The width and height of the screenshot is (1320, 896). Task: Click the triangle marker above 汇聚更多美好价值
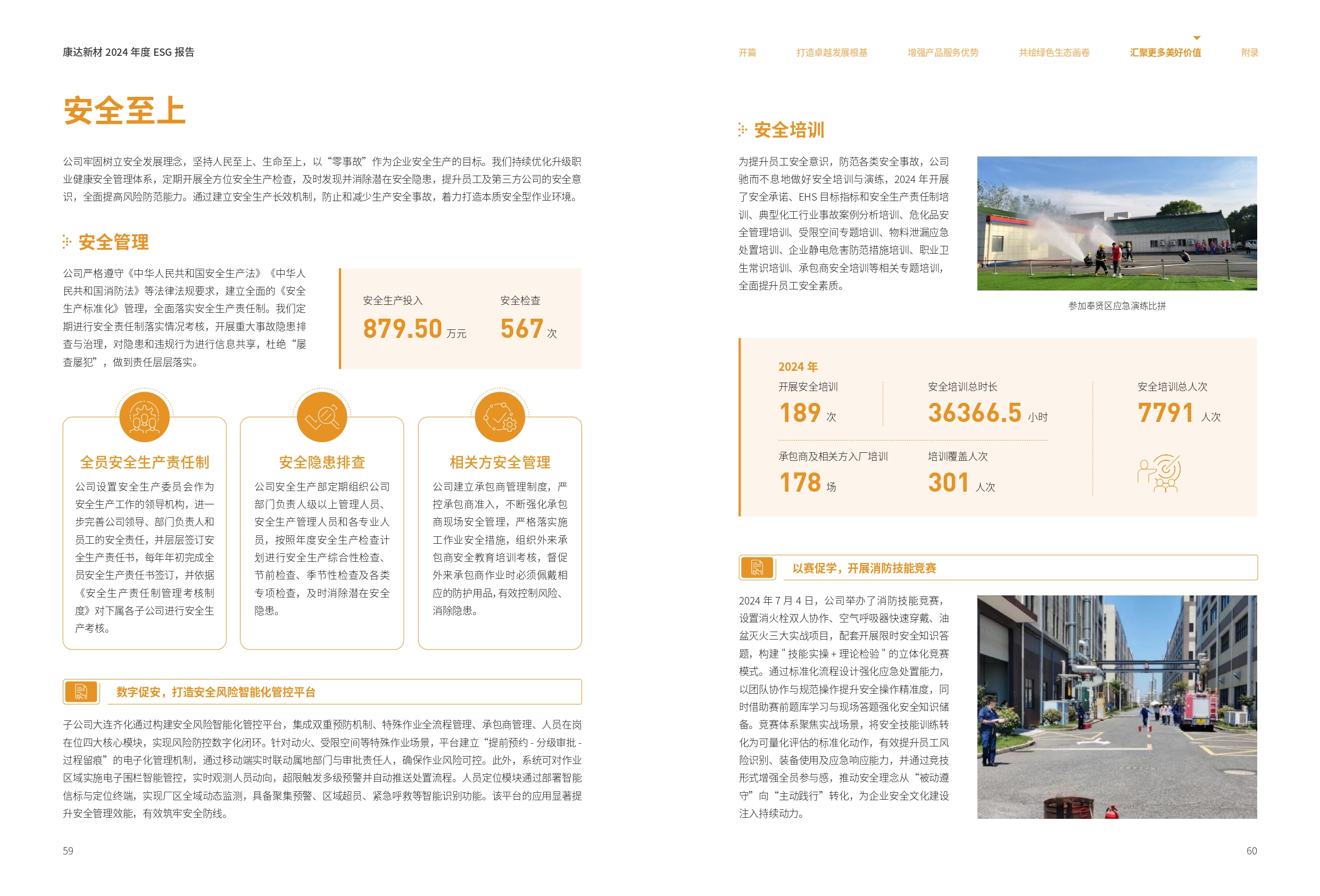pyautogui.click(x=1196, y=37)
